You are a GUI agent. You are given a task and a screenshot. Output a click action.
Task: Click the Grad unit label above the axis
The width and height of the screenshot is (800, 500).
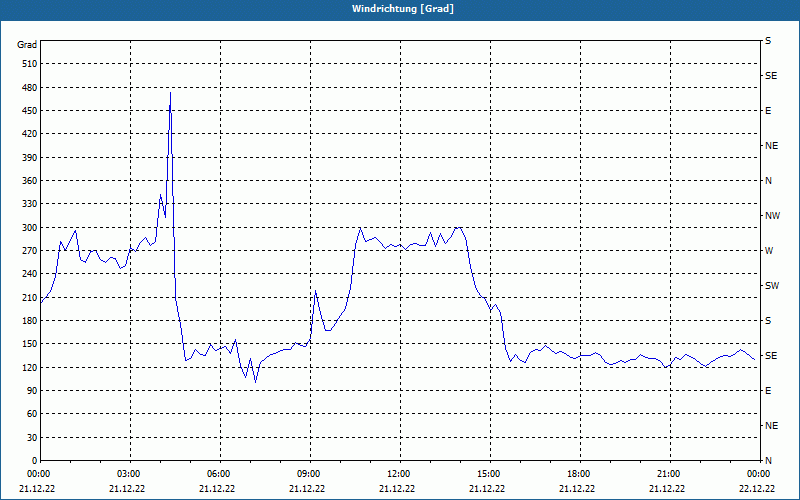(27, 45)
